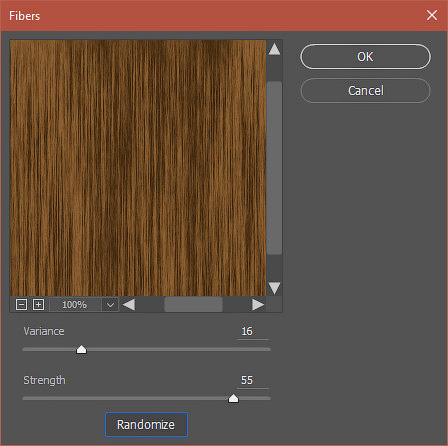Click the preview scroll left arrow

pos(129,304)
